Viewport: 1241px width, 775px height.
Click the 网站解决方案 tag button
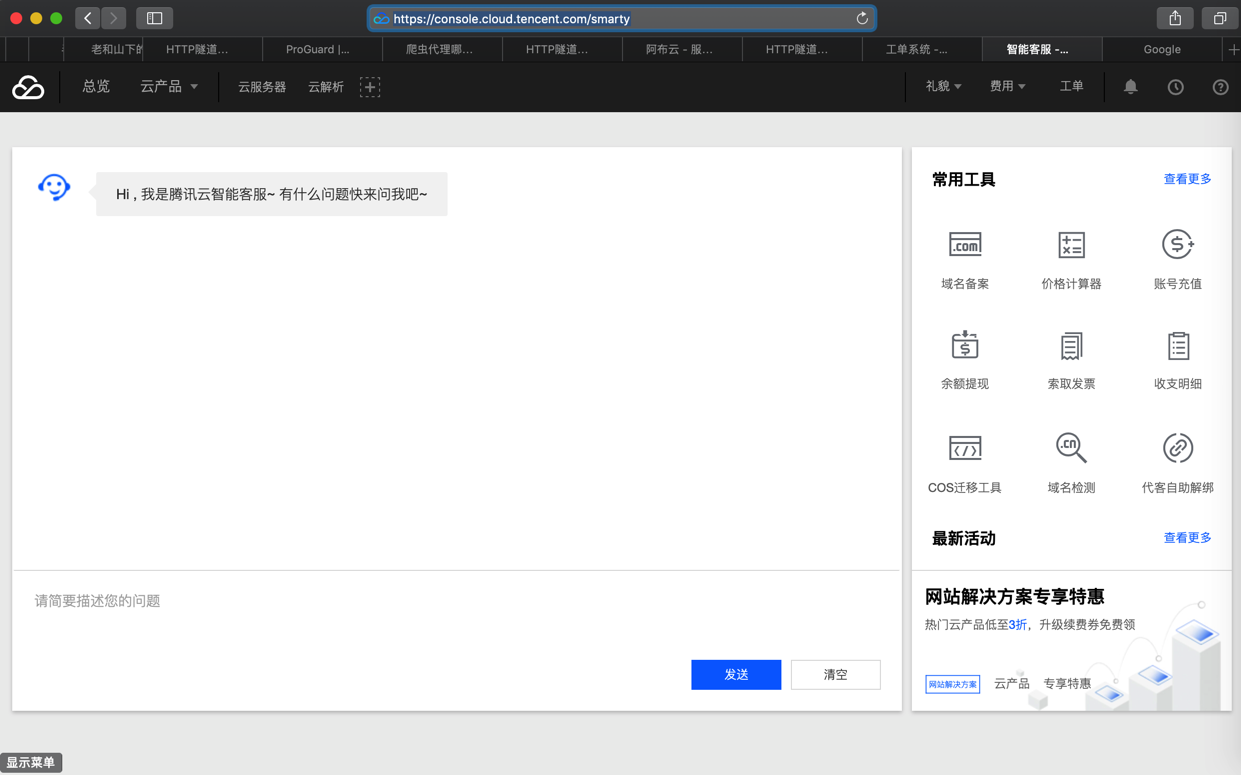[x=952, y=684]
